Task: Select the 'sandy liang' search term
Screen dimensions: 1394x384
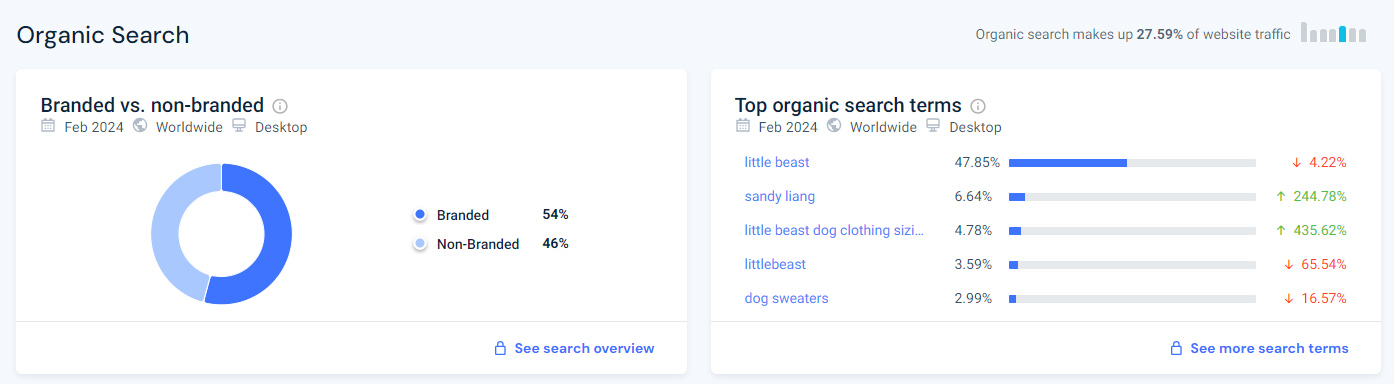Action: [779, 196]
